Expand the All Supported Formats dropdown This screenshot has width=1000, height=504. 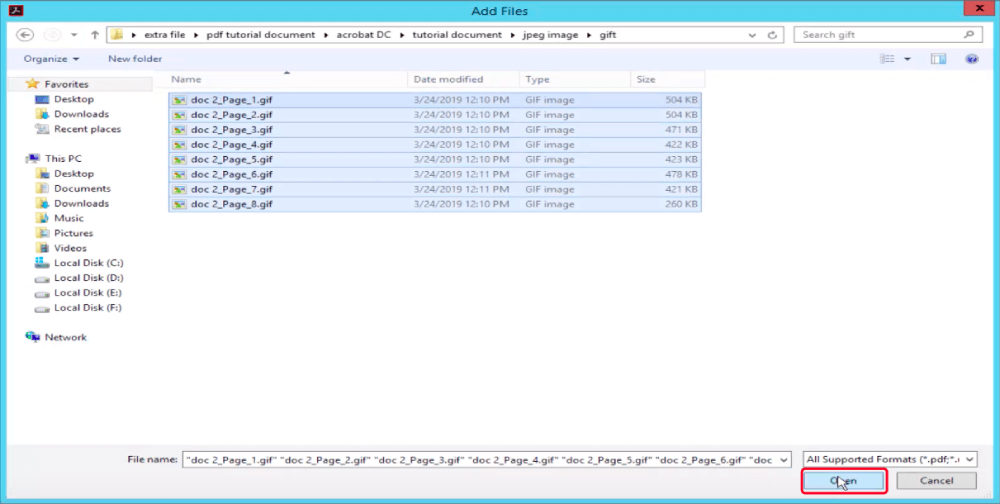click(x=888, y=459)
